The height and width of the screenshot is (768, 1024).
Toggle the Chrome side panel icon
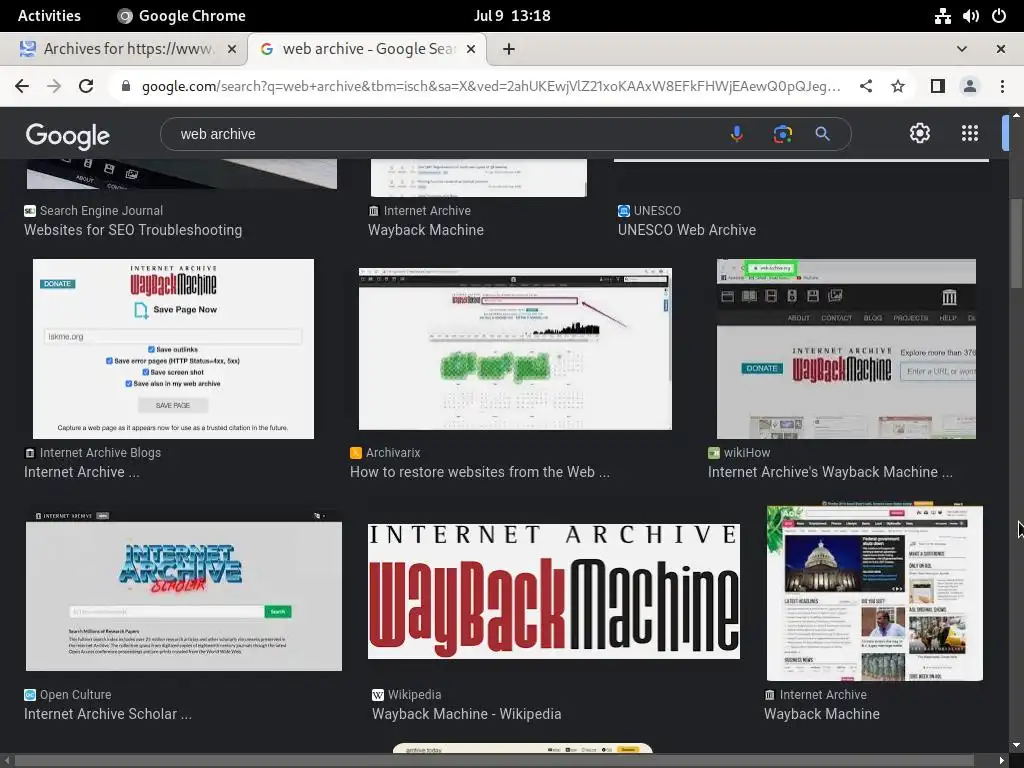click(x=938, y=86)
